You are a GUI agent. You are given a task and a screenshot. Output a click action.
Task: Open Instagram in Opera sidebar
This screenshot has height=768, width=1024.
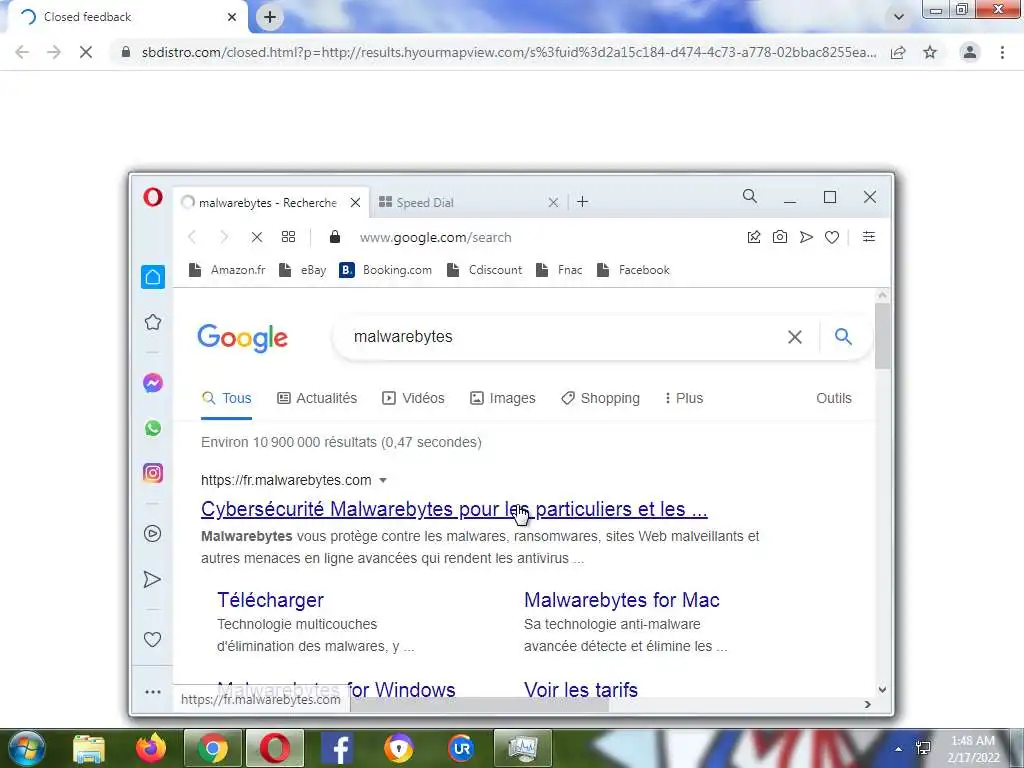[153, 473]
